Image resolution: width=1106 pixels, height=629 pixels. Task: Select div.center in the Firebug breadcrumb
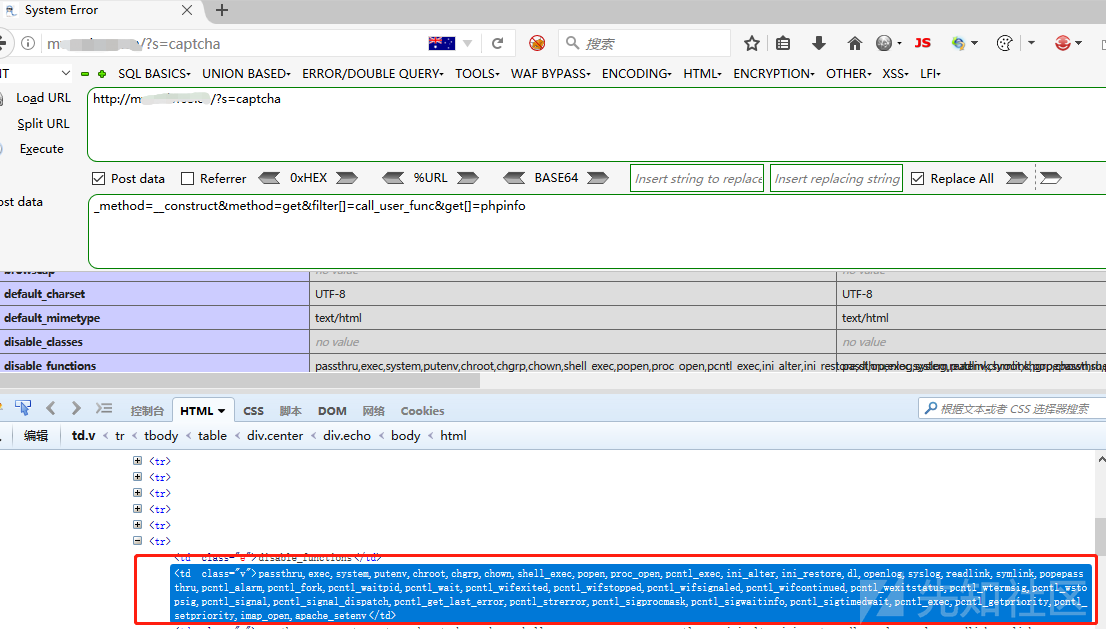pyautogui.click(x=275, y=436)
